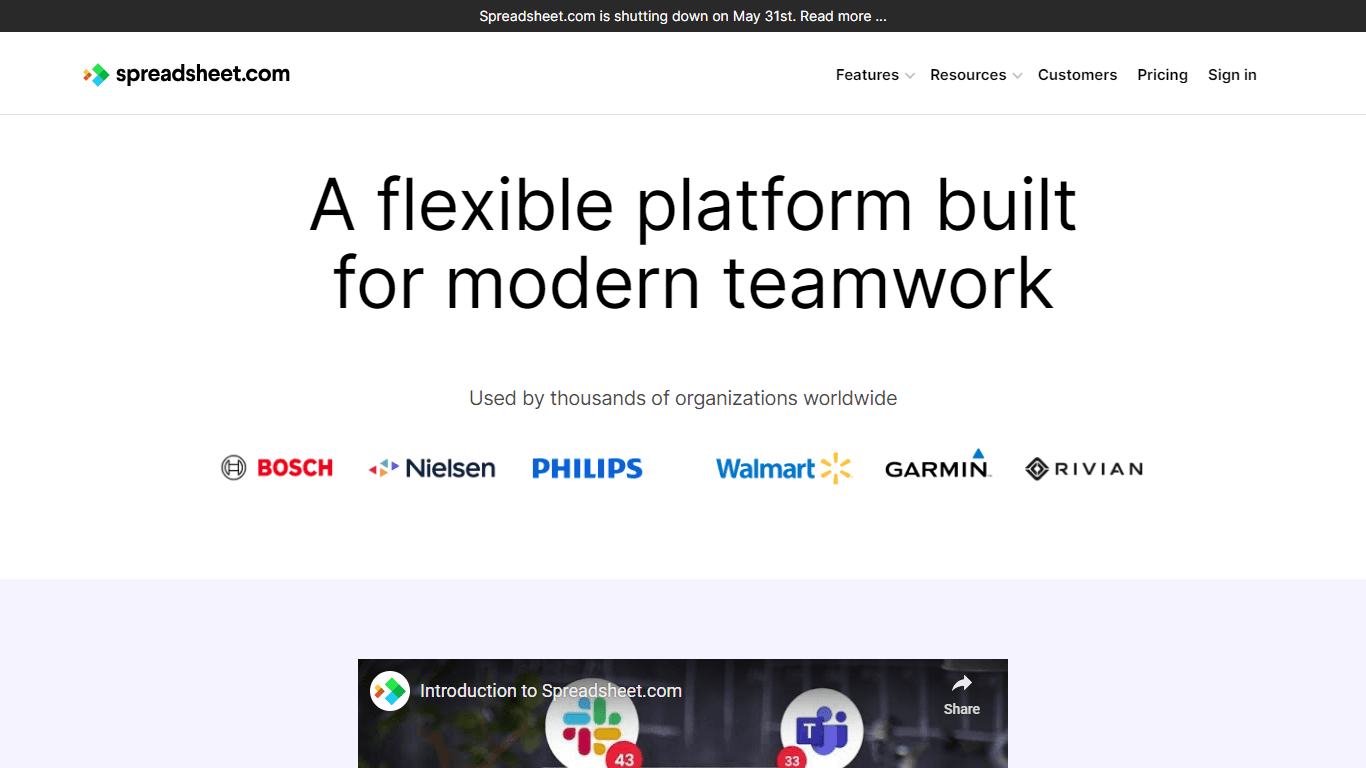Image resolution: width=1366 pixels, height=768 pixels.
Task: Click the spreadsheet.com logo
Action: [x=187, y=74]
